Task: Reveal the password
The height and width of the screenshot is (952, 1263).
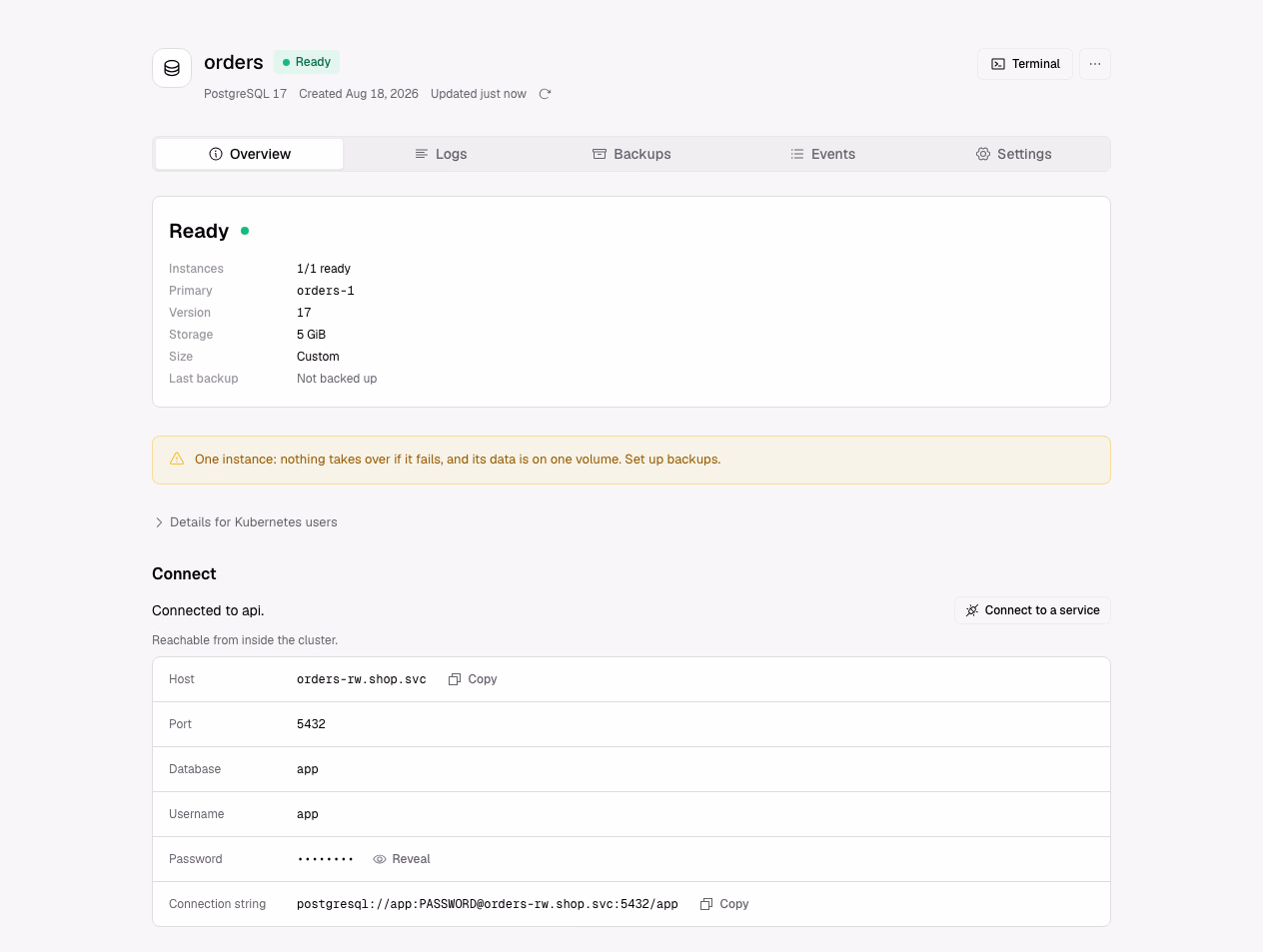Action: (x=402, y=859)
